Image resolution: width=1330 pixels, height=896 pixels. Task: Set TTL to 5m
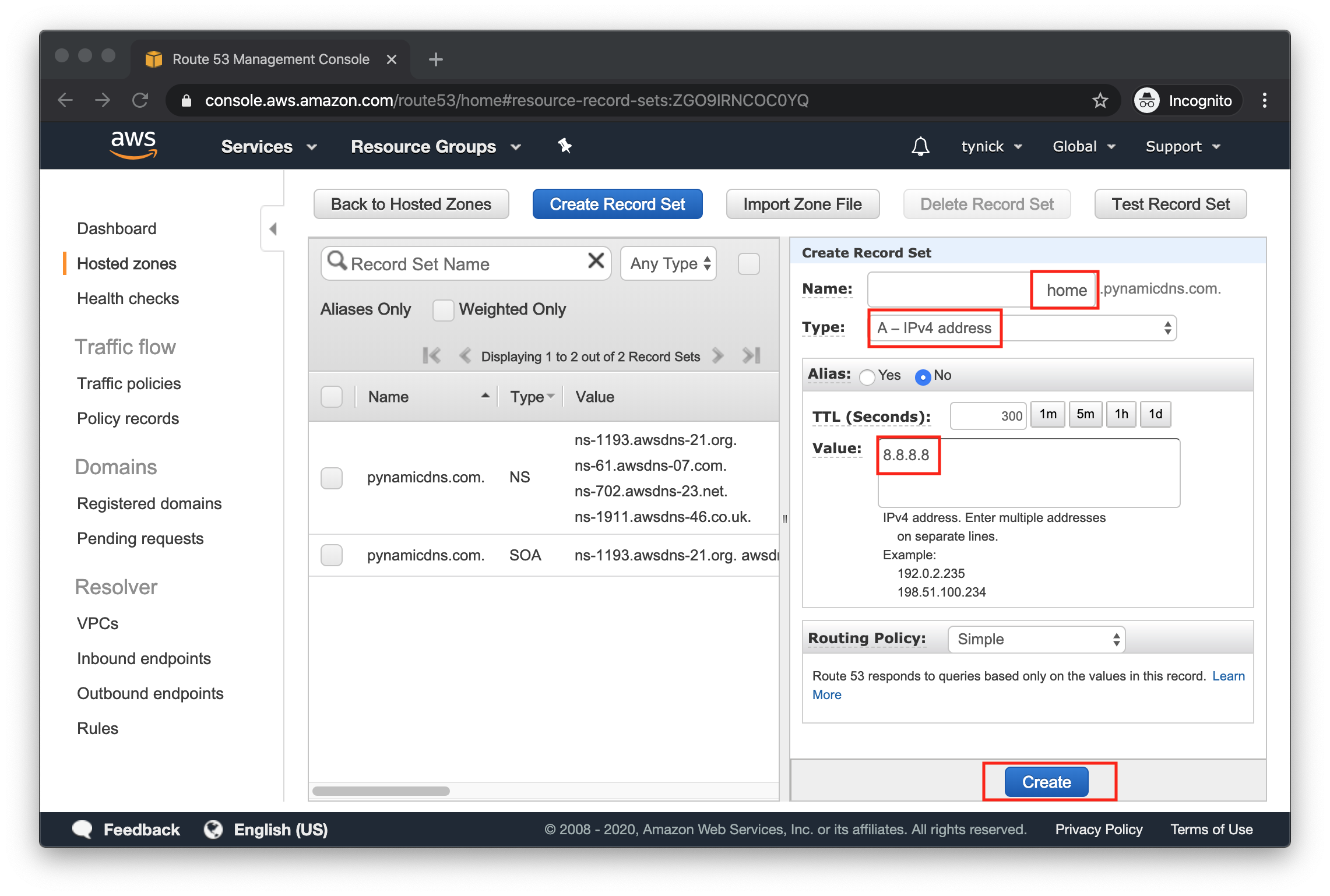coord(1085,414)
